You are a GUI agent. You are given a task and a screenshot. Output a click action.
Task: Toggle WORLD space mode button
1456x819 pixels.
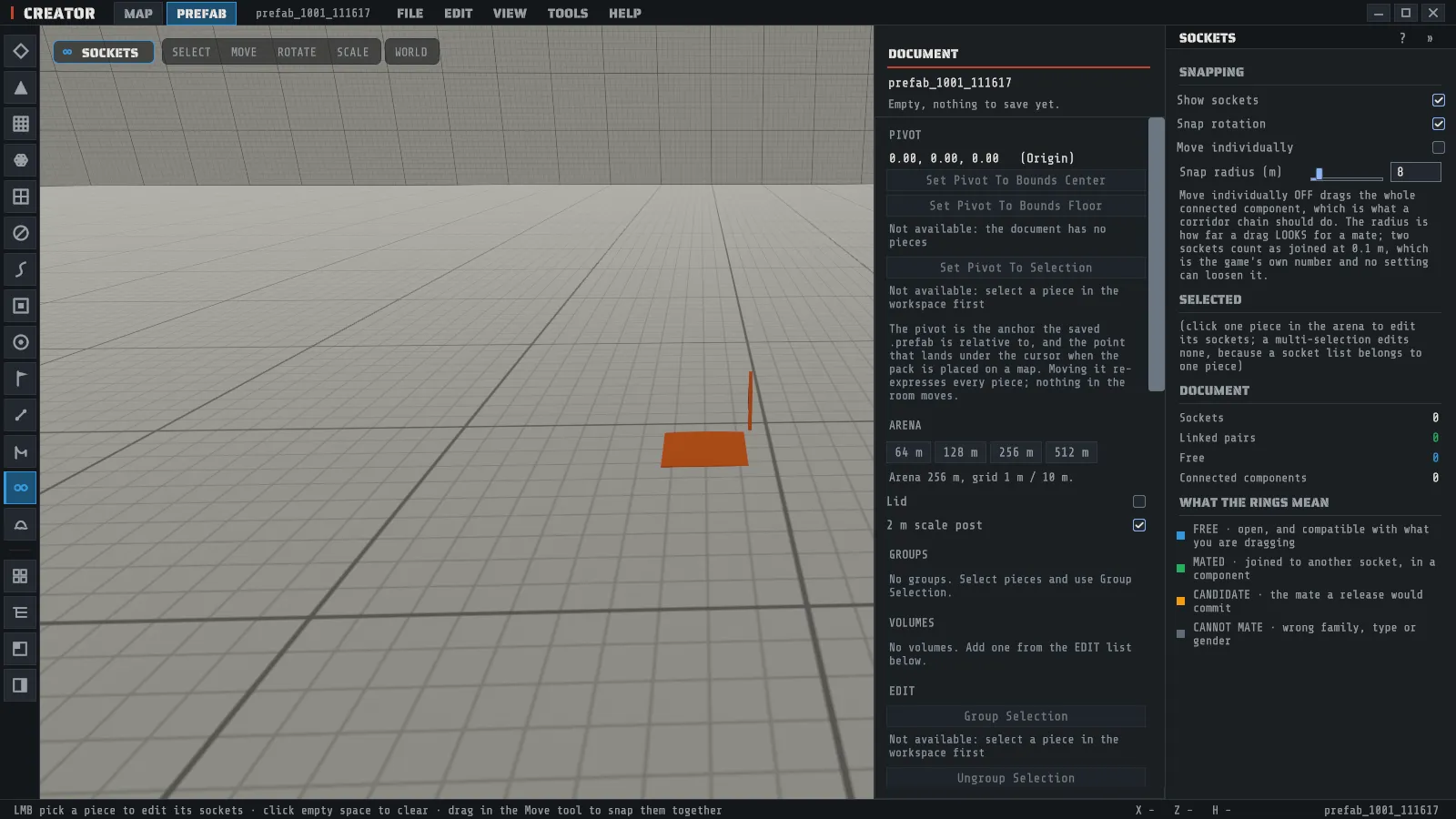pos(411,52)
